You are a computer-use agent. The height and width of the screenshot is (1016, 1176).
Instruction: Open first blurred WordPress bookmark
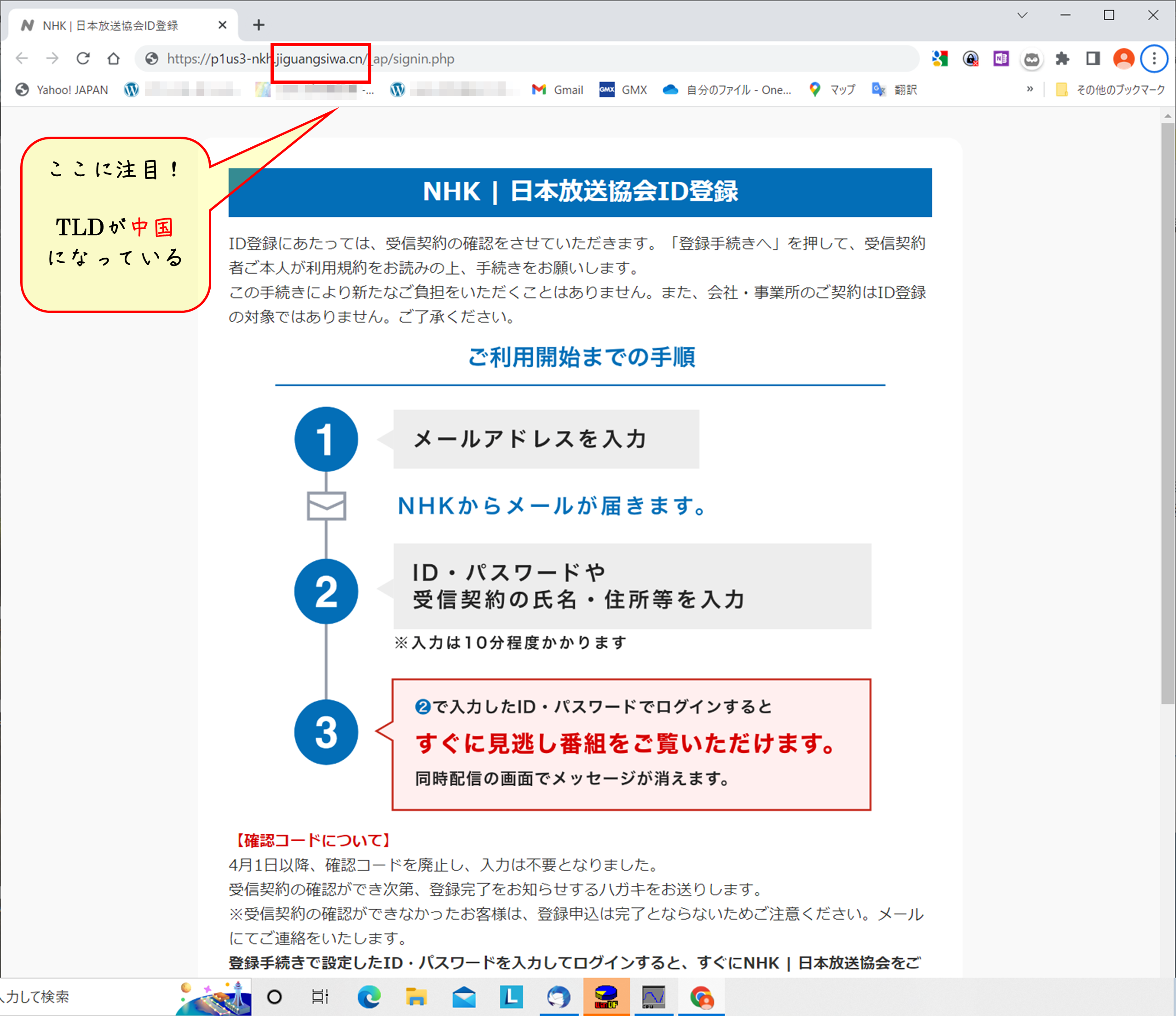tap(182, 90)
